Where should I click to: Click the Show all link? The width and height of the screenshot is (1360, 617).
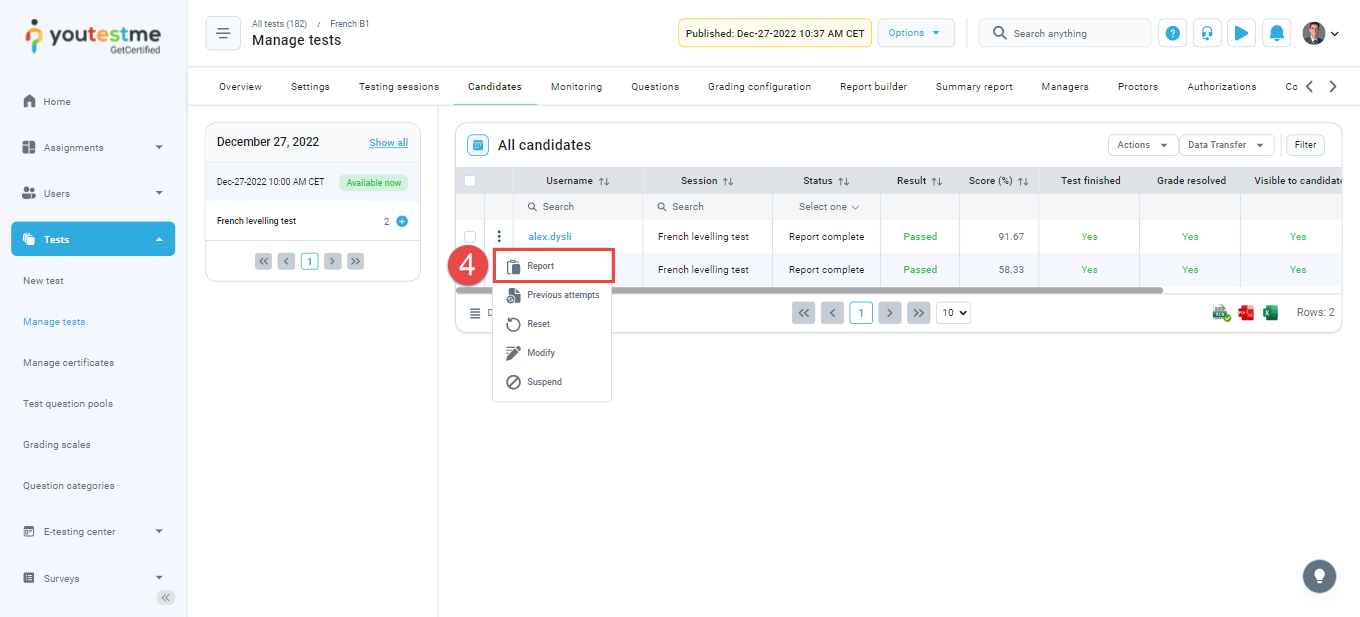(388, 143)
